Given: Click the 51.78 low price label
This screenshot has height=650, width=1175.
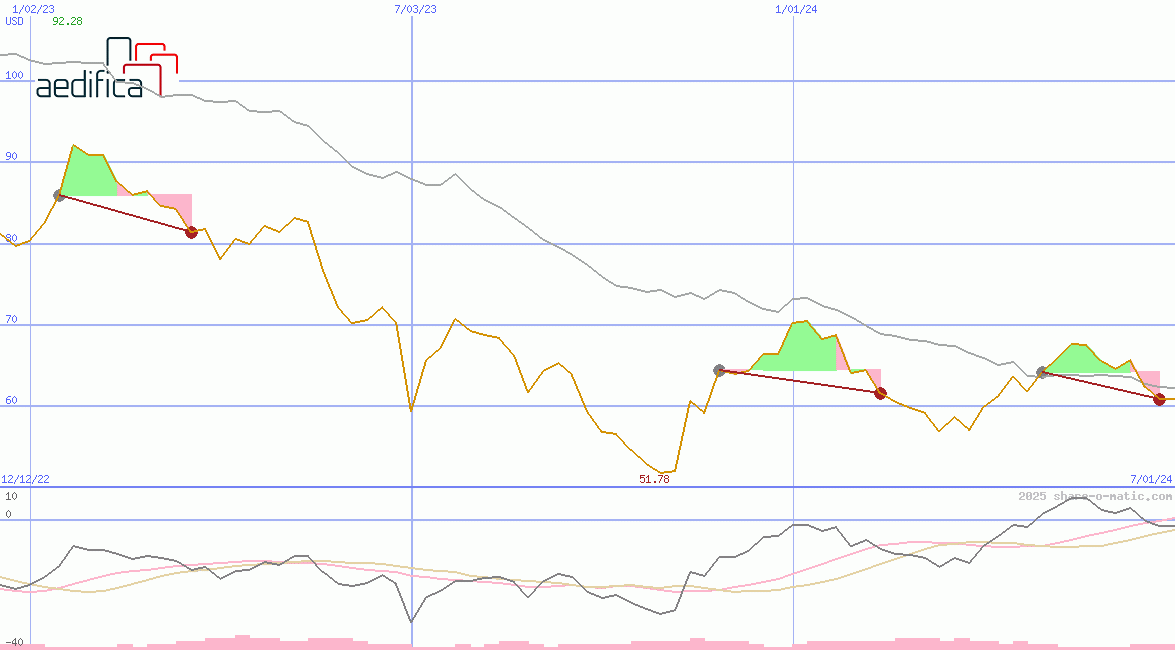Looking at the screenshot, I should [x=654, y=480].
